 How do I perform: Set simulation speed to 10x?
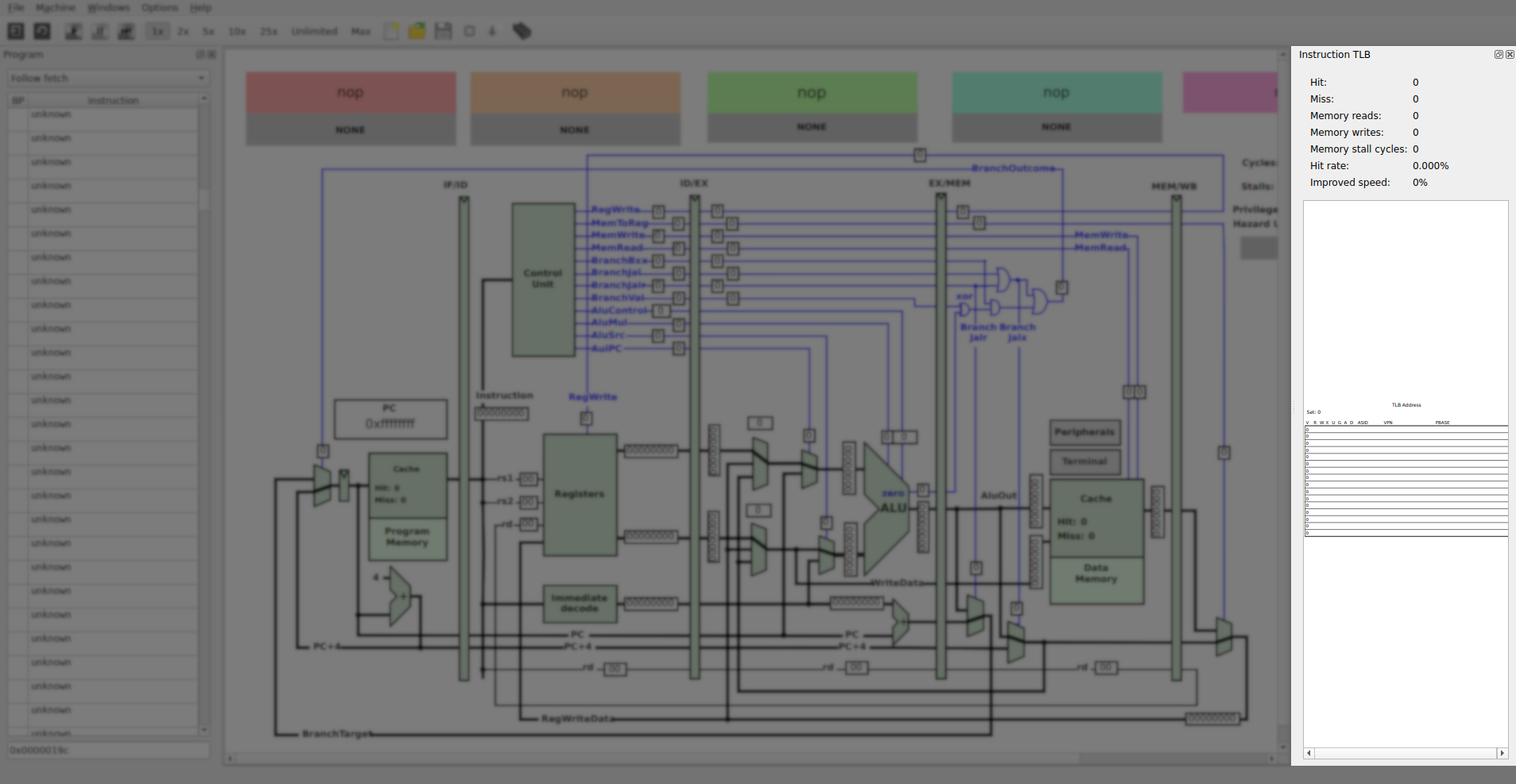point(237,31)
